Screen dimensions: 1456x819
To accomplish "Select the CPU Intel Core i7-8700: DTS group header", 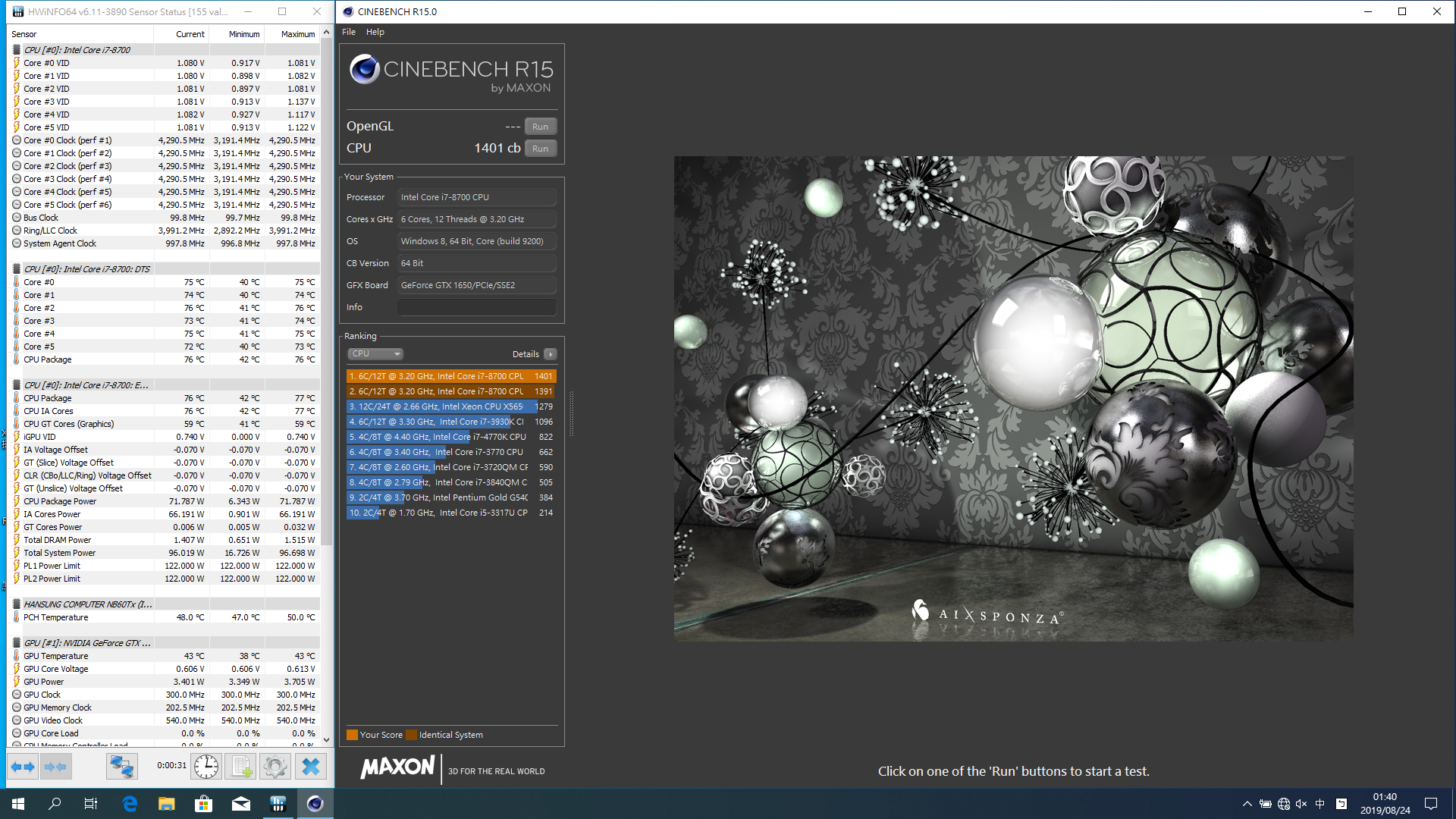I will click(x=165, y=269).
